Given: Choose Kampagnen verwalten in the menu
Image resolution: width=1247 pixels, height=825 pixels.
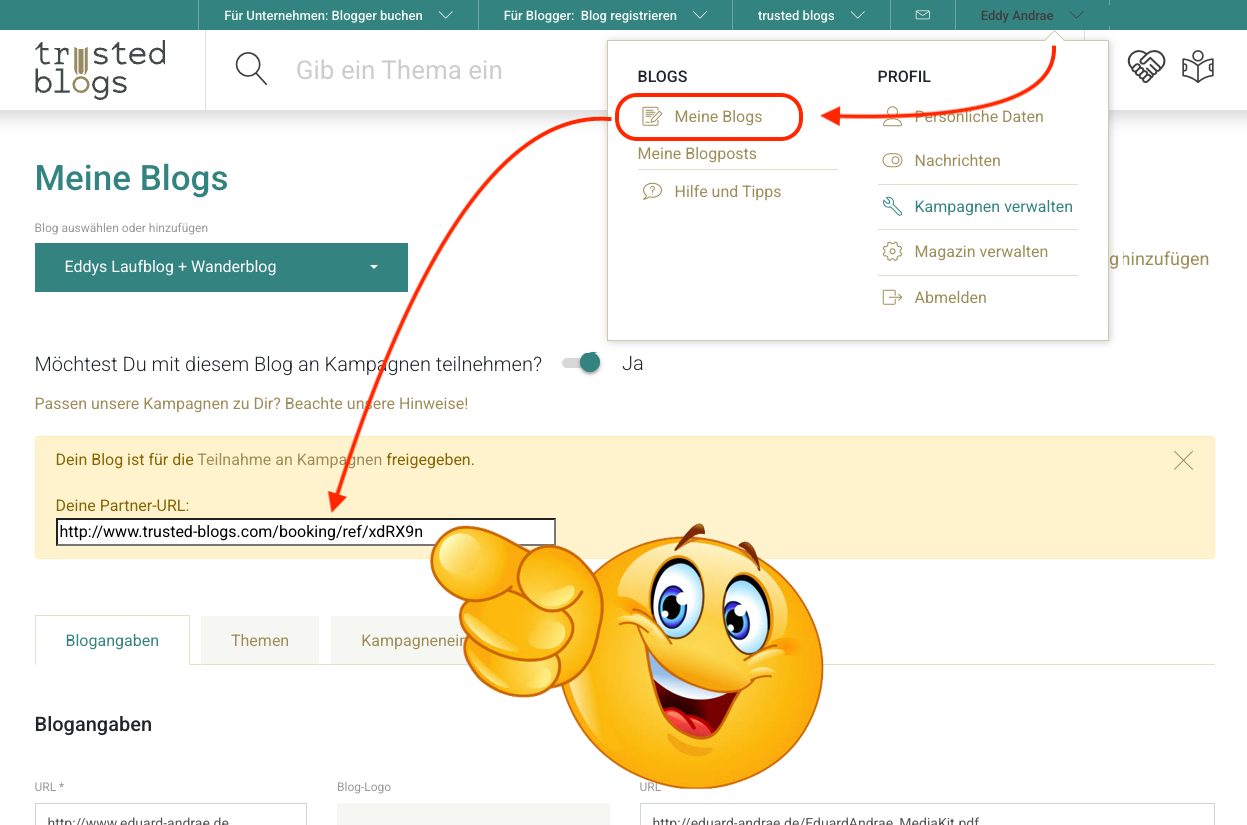Looking at the screenshot, I should [992, 207].
